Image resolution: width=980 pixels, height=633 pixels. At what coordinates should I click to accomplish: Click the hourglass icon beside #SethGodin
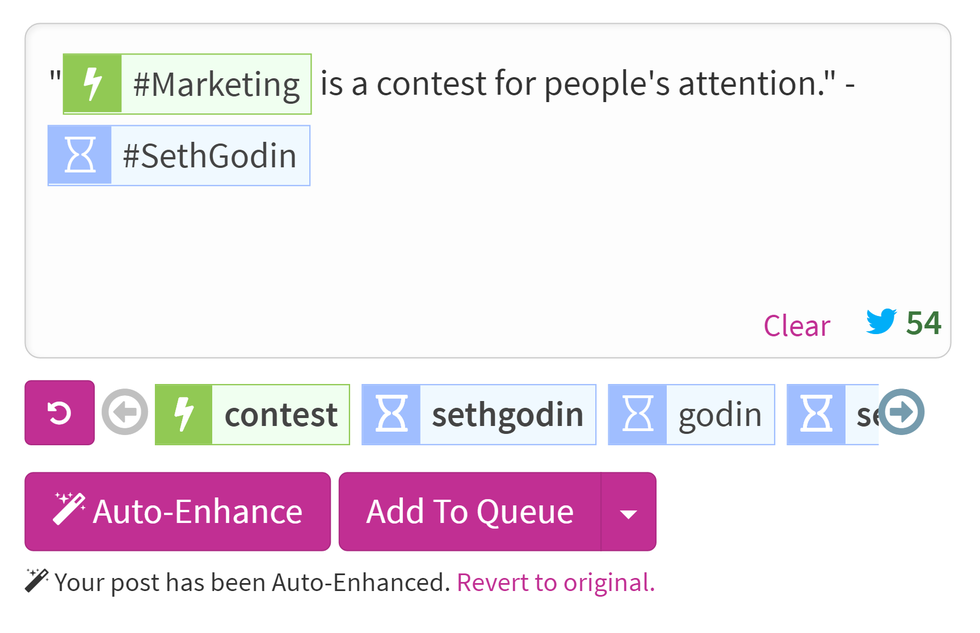(x=79, y=156)
